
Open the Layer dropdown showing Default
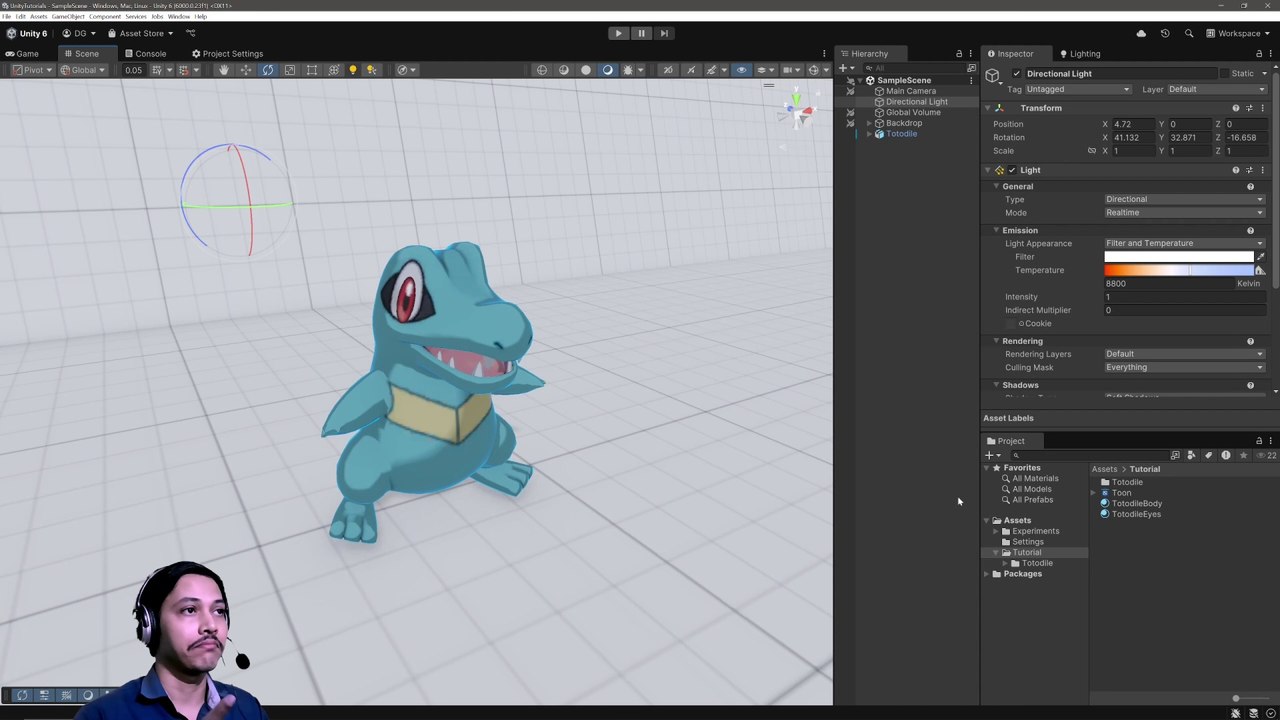point(1216,89)
